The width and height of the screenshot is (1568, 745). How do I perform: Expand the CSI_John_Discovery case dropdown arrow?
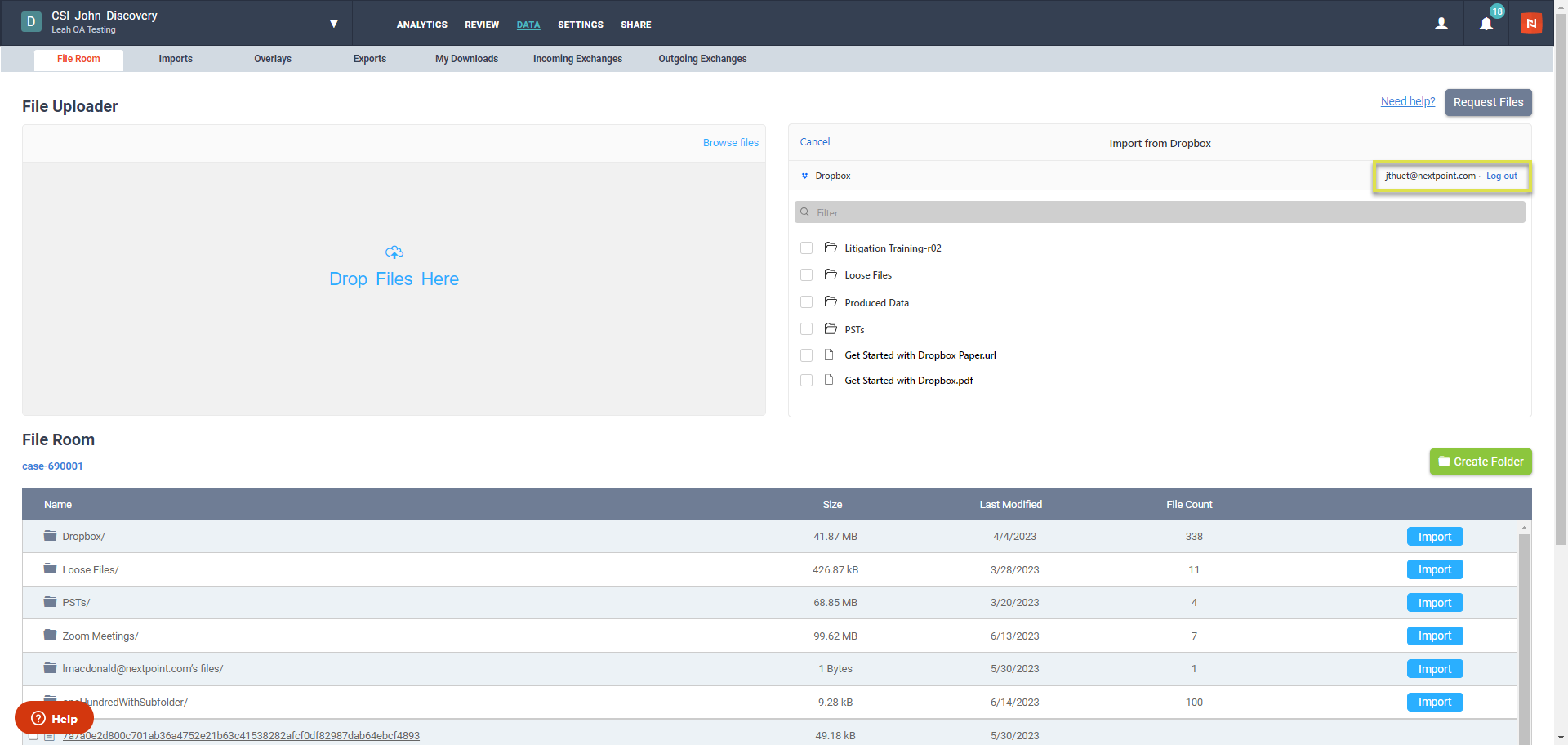point(334,24)
